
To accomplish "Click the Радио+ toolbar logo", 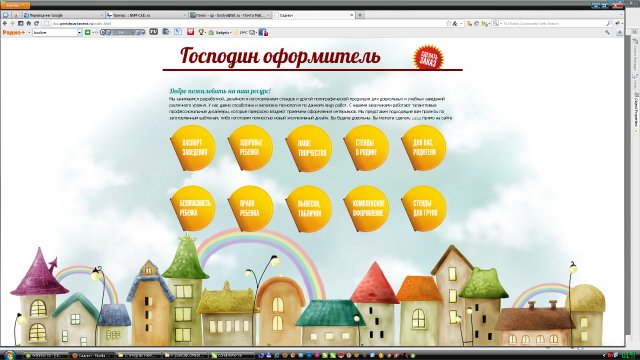I will (x=13, y=32).
